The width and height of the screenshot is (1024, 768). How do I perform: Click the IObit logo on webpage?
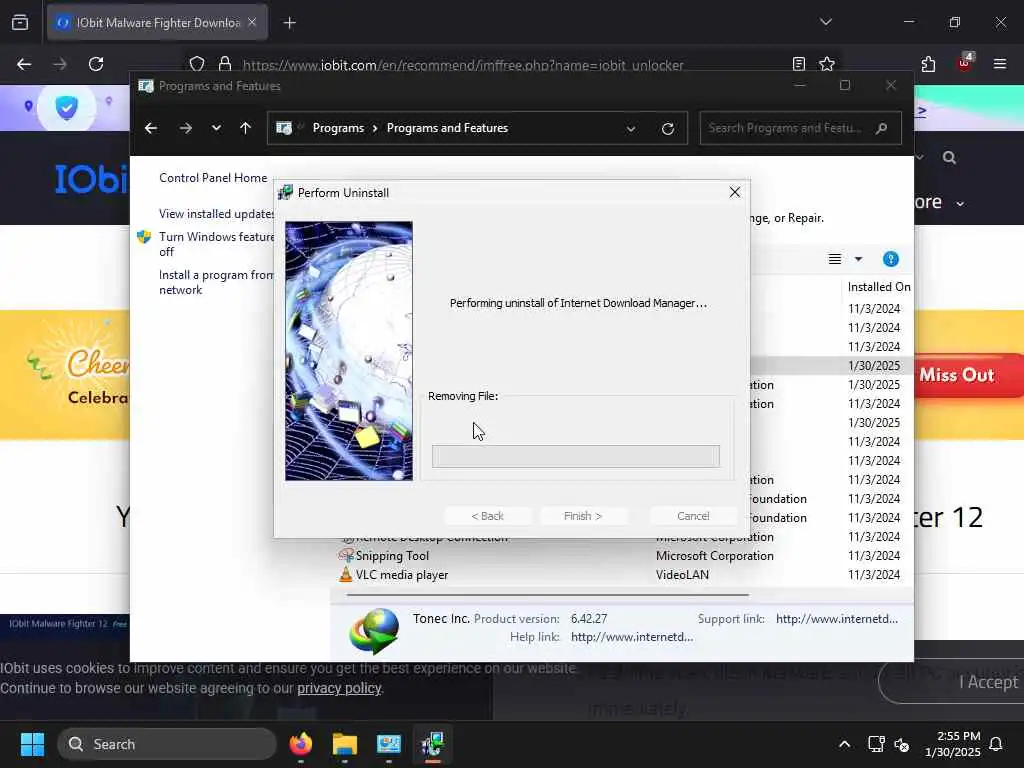click(x=91, y=179)
